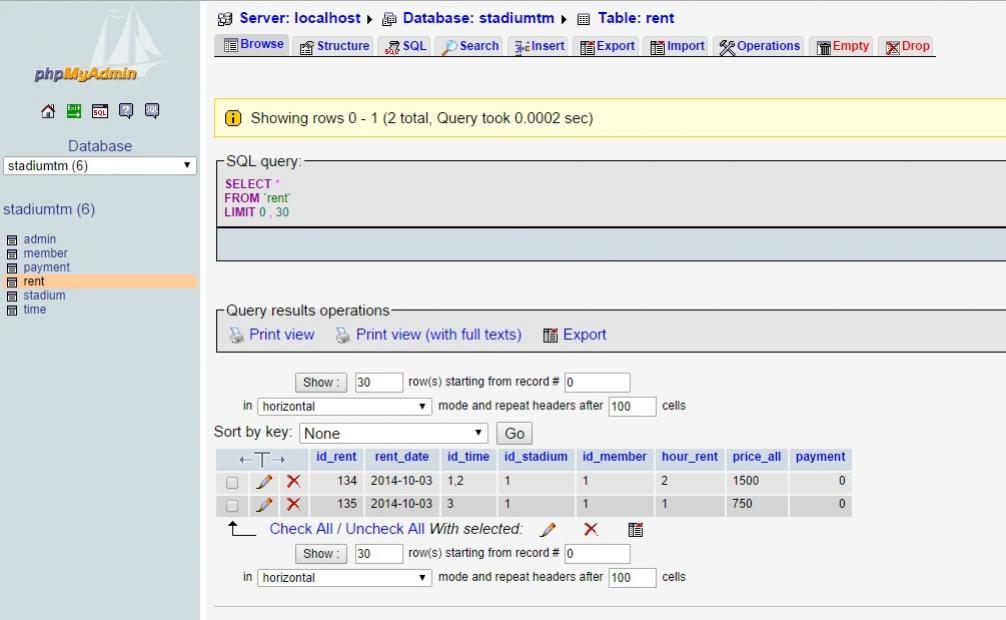The image size is (1006, 620).
Task: Click the green Exit log out icon
Action: [74, 111]
